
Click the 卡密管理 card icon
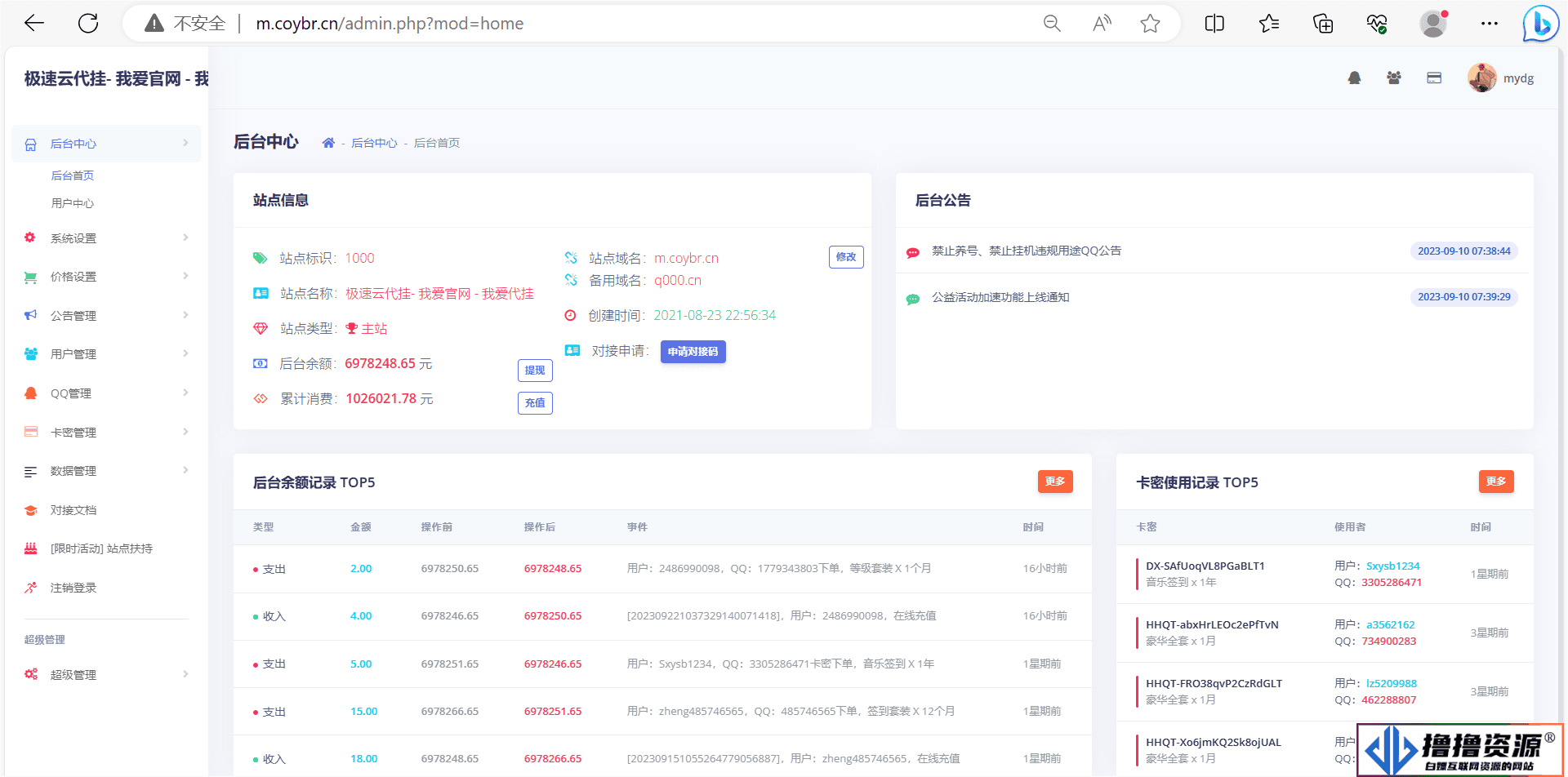(30, 432)
